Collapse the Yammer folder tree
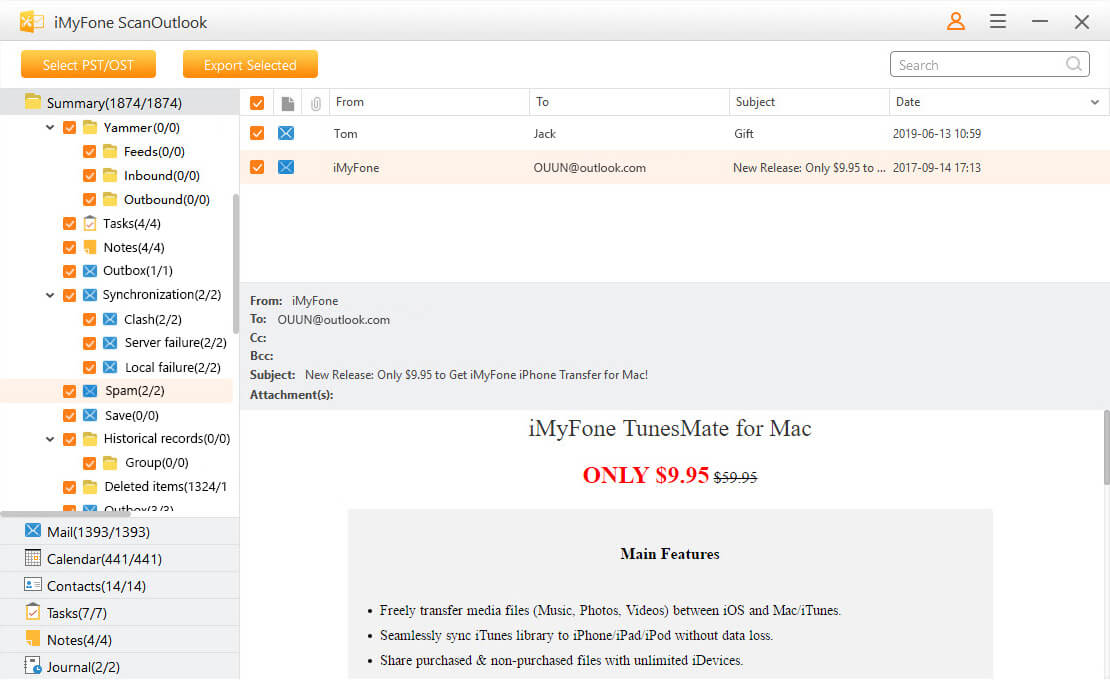The width and height of the screenshot is (1110, 680). 50,127
